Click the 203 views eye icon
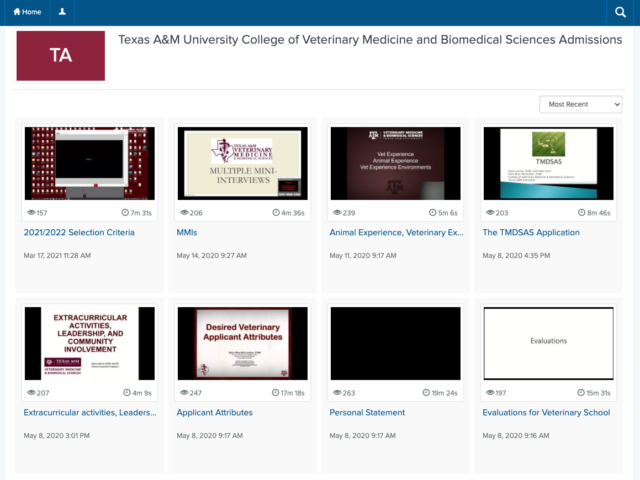640x480 pixels. click(490, 212)
